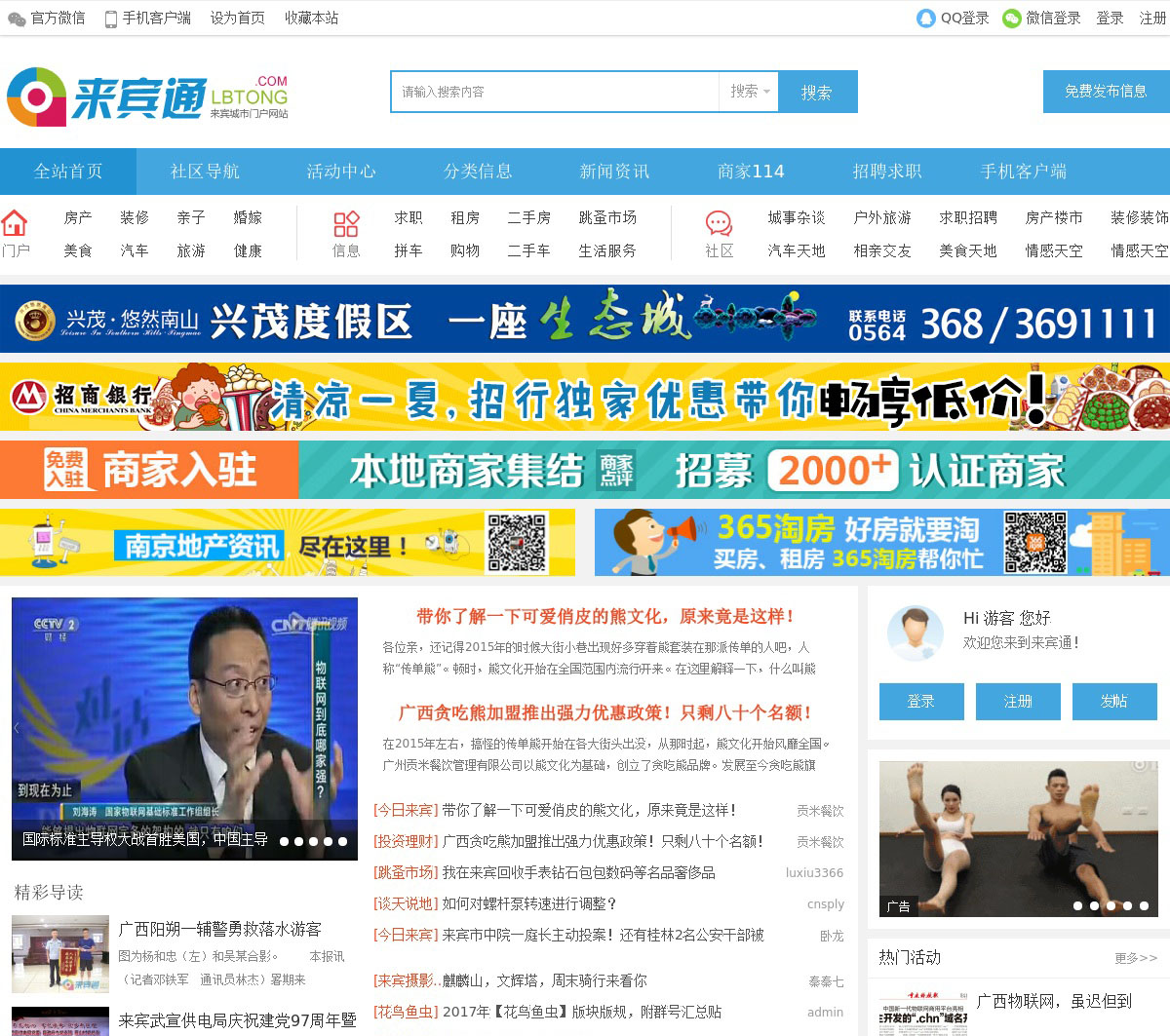This screenshot has width=1170, height=1036.
Task: Open the CCTV2 news video slide
Action: point(184,729)
